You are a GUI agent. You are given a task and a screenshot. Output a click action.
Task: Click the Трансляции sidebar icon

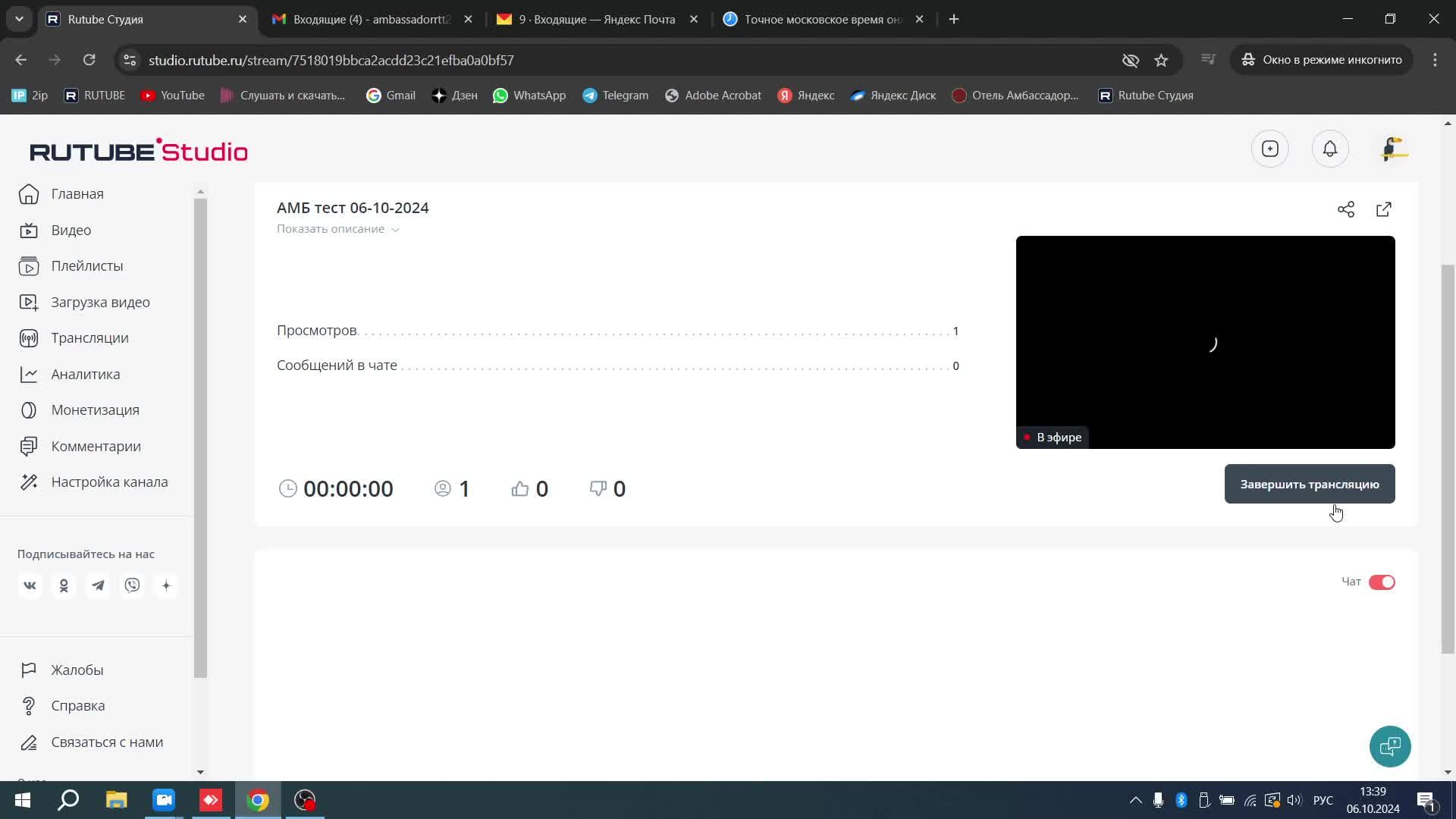point(28,338)
